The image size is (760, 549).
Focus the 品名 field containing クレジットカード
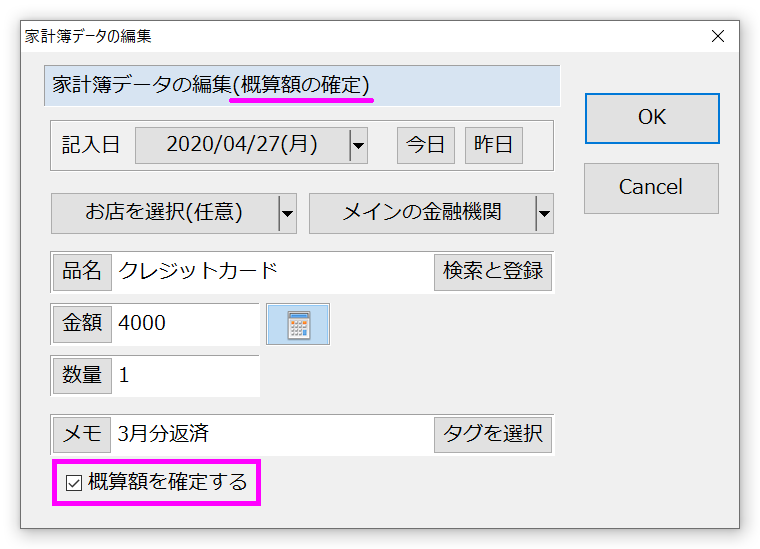click(x=270, y=271)
